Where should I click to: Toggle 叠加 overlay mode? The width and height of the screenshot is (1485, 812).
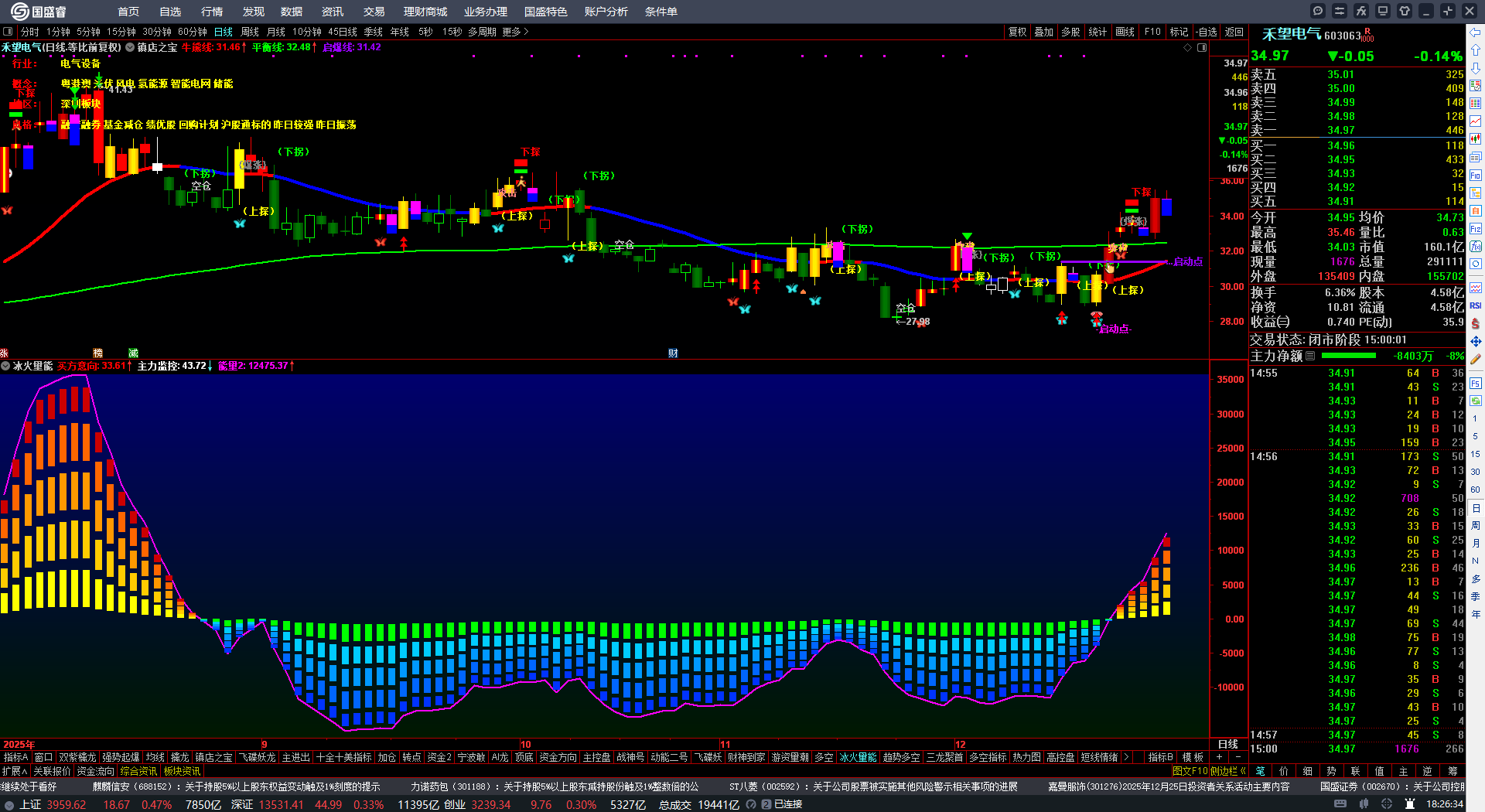click(1044, 32)
